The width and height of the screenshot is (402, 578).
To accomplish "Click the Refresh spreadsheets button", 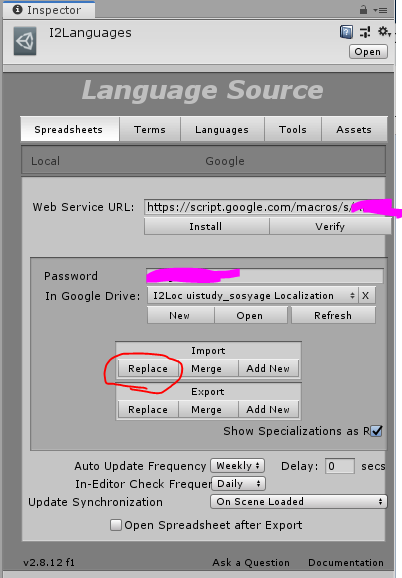I will point(333,316).
